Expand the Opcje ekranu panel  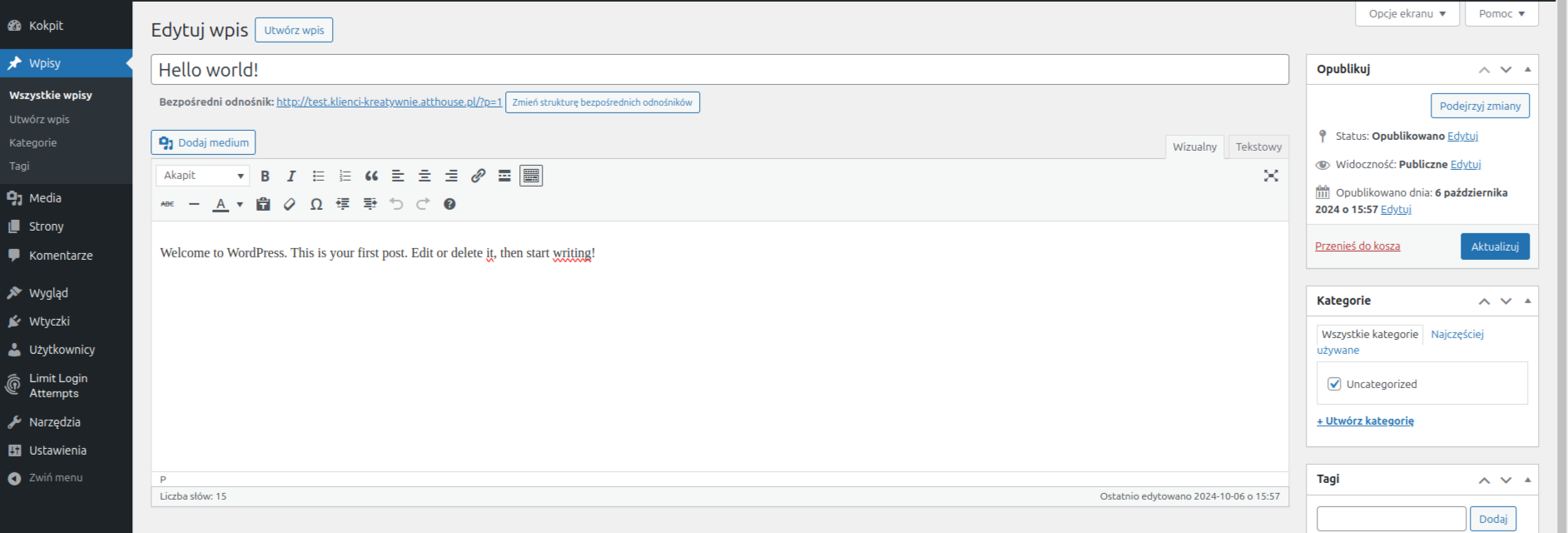click(x=1407, y=13)
